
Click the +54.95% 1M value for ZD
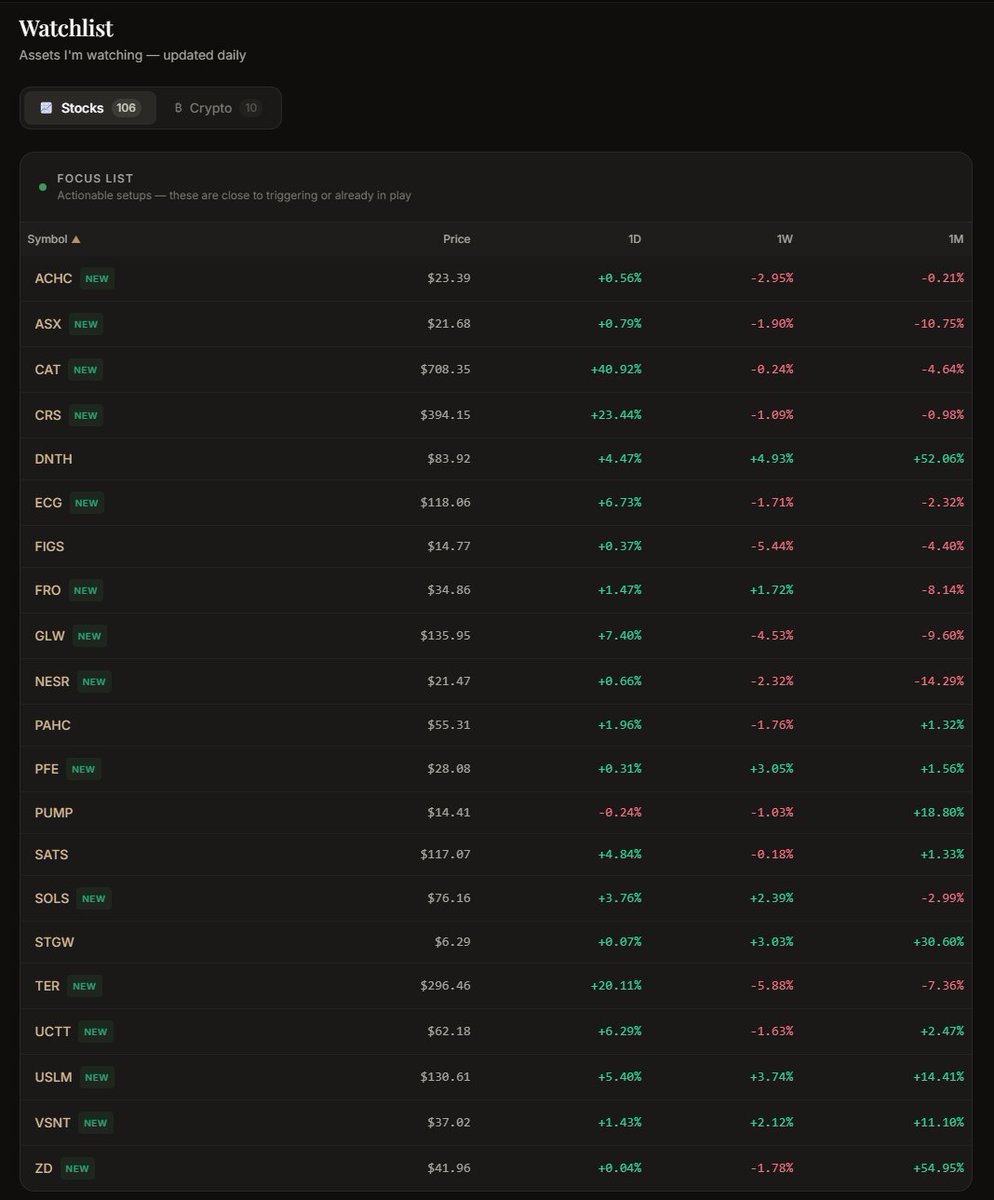tap(939, 1168)
